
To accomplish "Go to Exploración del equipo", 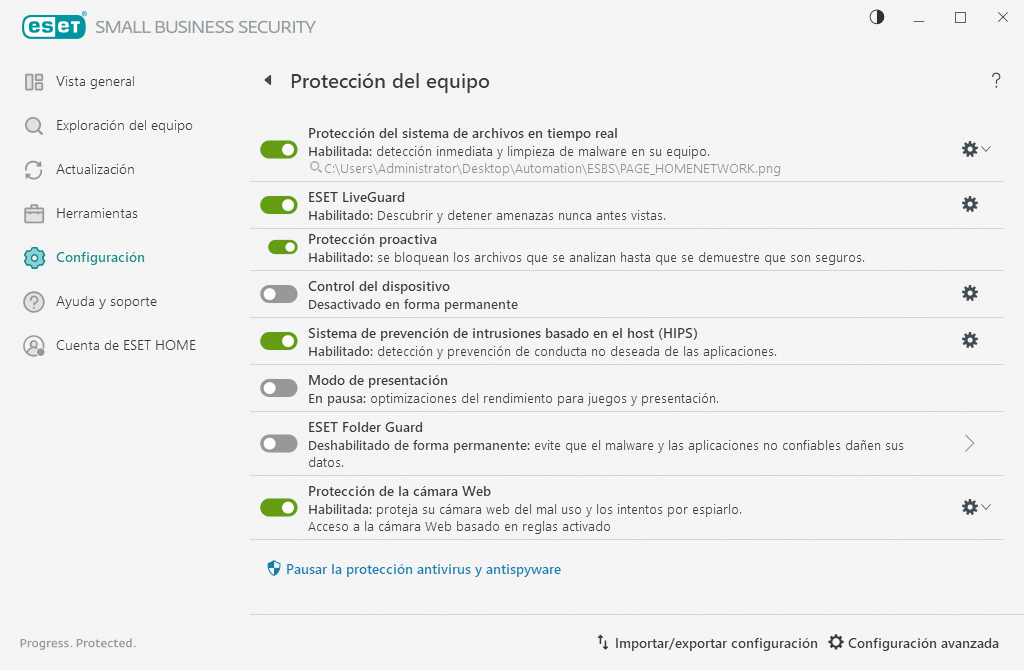I will pyautogui.click(x=124, y=126).
